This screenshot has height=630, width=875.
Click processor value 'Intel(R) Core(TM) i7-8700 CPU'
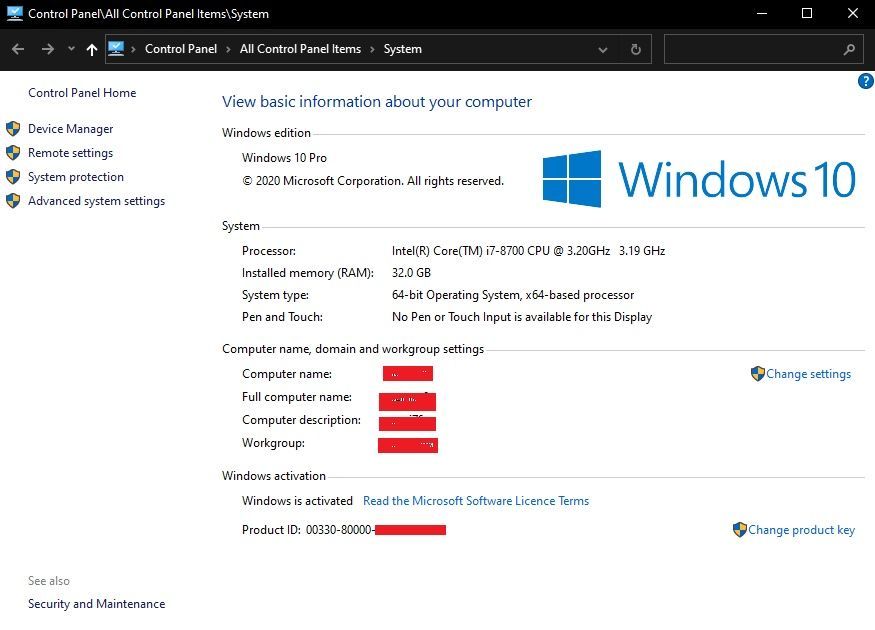(x=470, y=251)
